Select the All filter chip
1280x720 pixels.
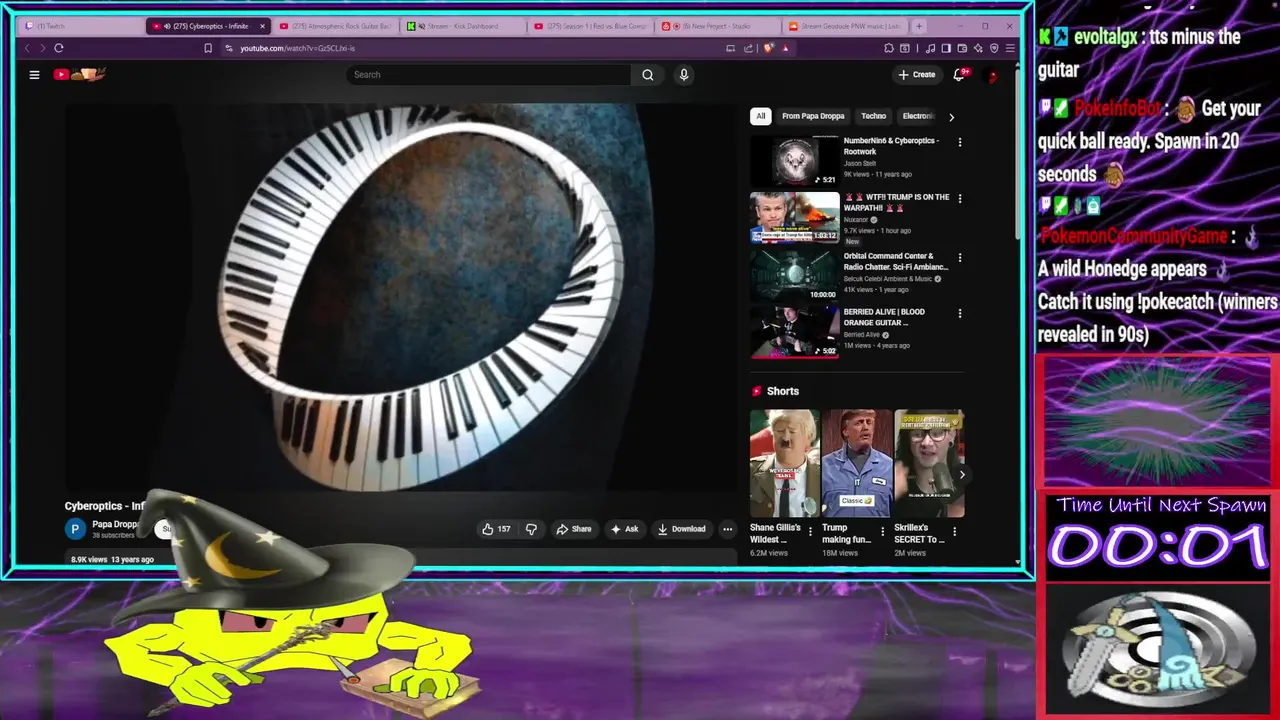[x=760, y=116]
